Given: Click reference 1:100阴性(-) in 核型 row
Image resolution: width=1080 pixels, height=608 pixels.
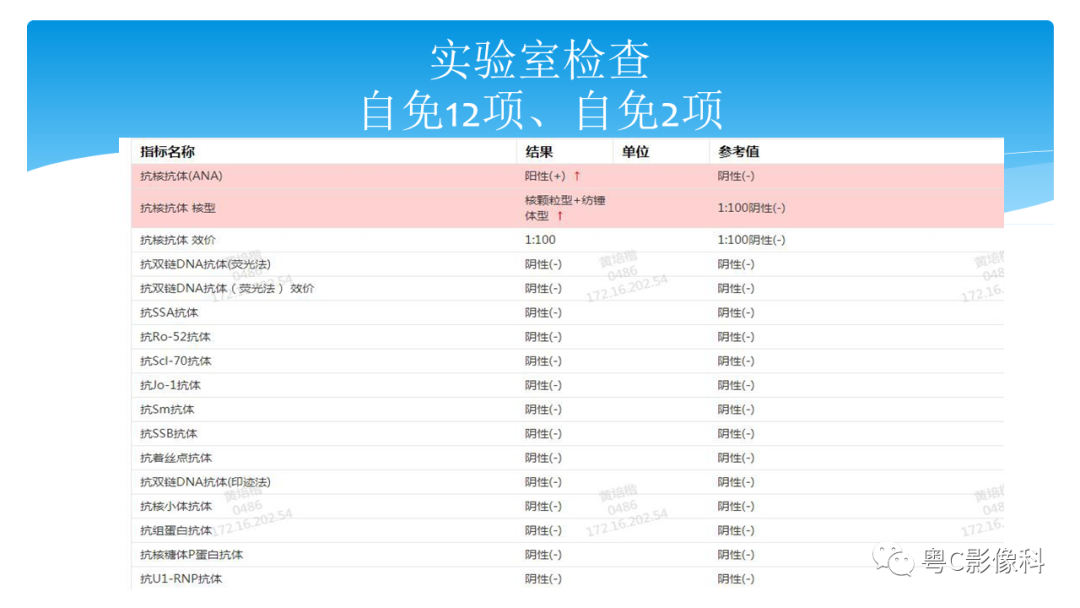Looking at the screenshot, I should pos(751,208).
